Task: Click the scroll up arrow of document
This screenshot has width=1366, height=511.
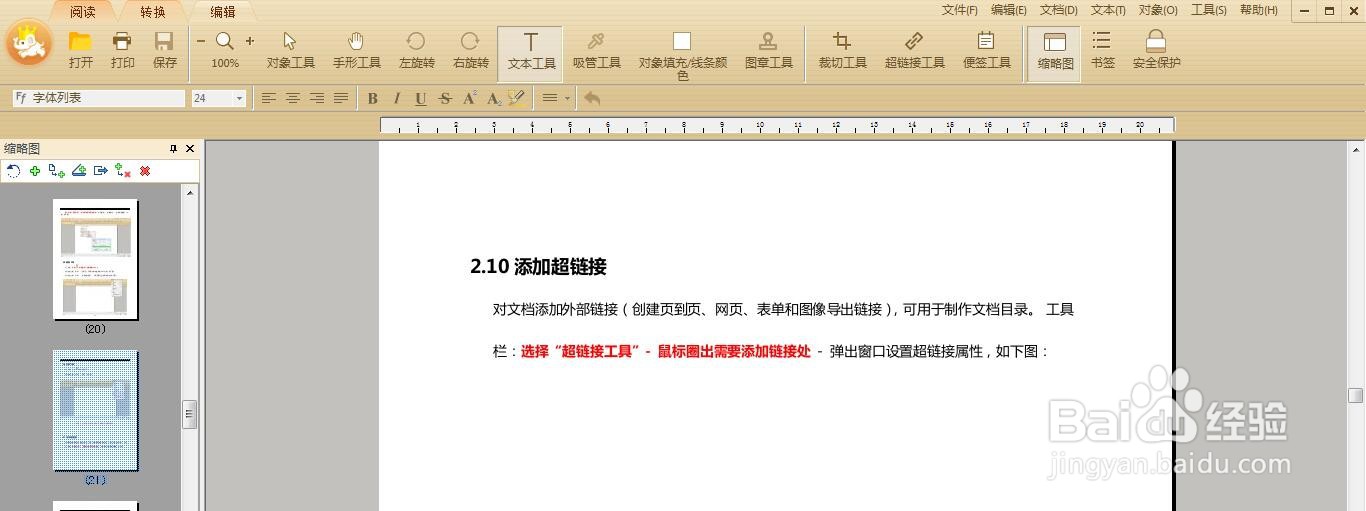Action: (1355, 148)
